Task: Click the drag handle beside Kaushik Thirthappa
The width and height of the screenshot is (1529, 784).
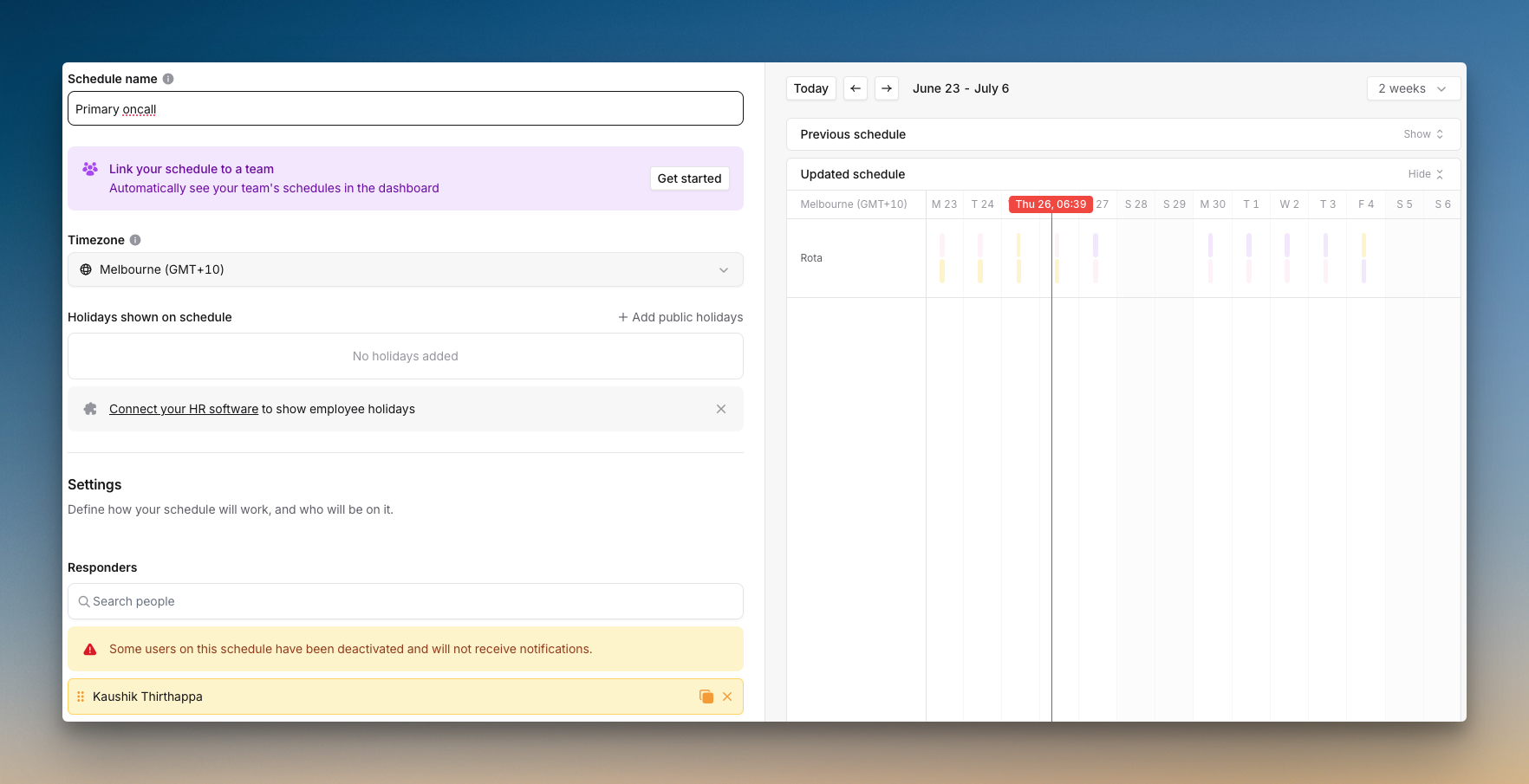Action: click(x=80, y=697)
